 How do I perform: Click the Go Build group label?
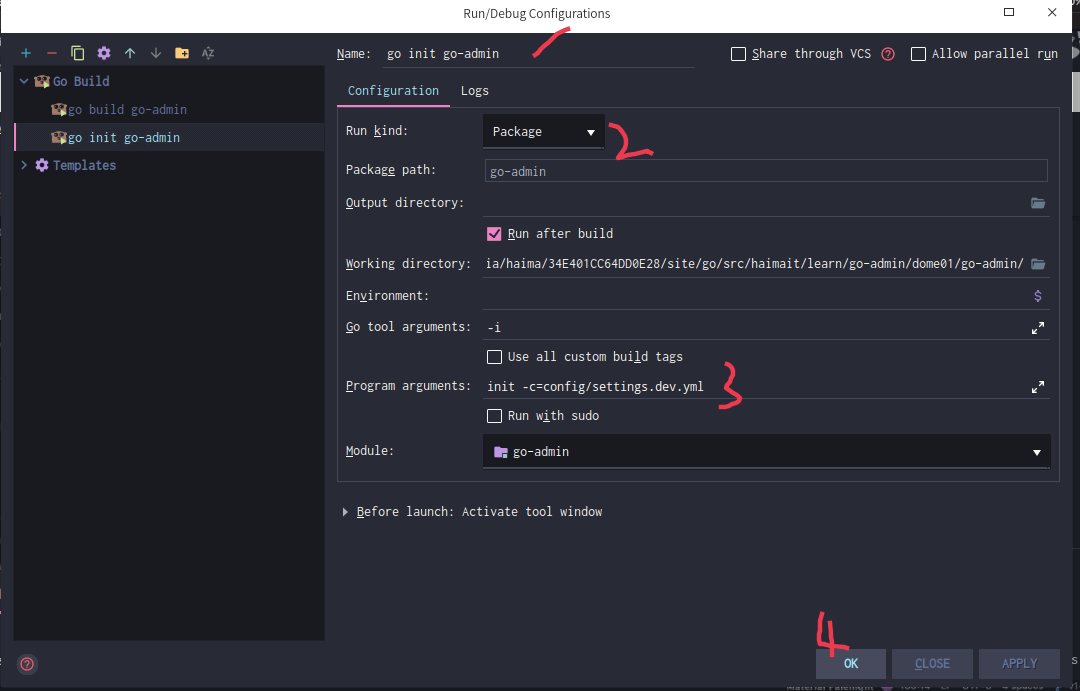click(x=81, y=81)
